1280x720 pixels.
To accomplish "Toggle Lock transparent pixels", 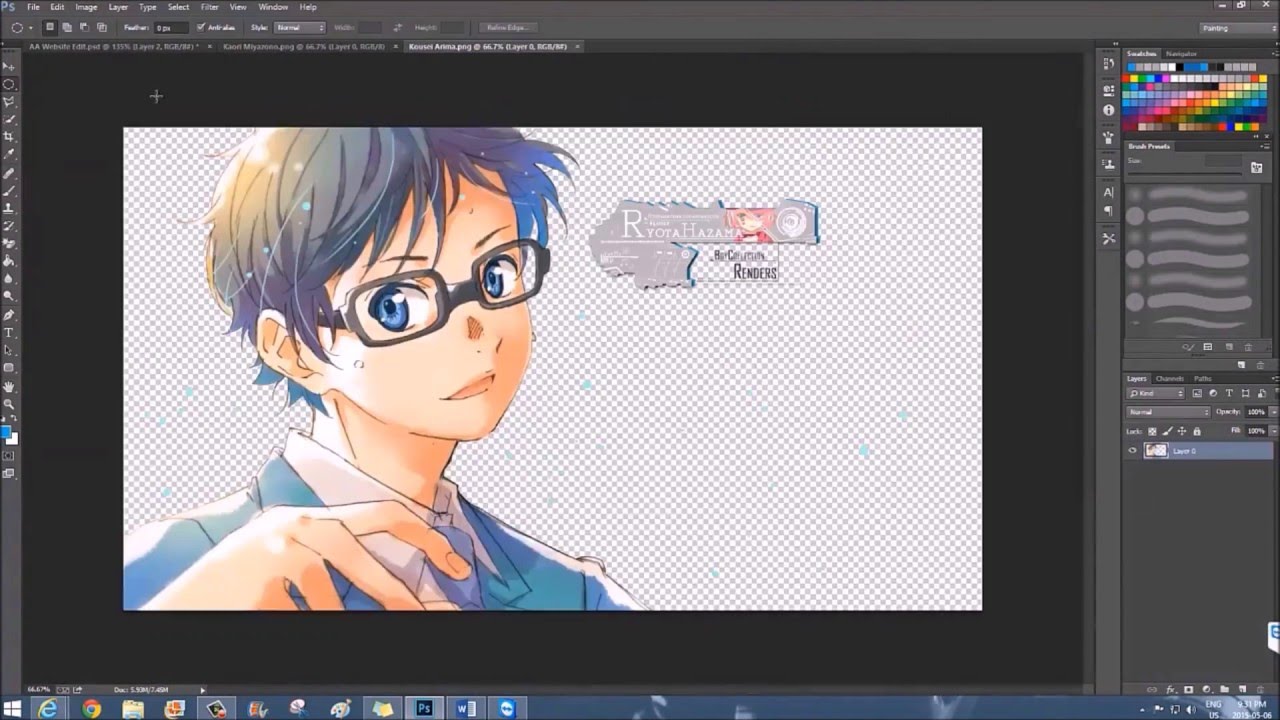I will tap(1152, 431).
